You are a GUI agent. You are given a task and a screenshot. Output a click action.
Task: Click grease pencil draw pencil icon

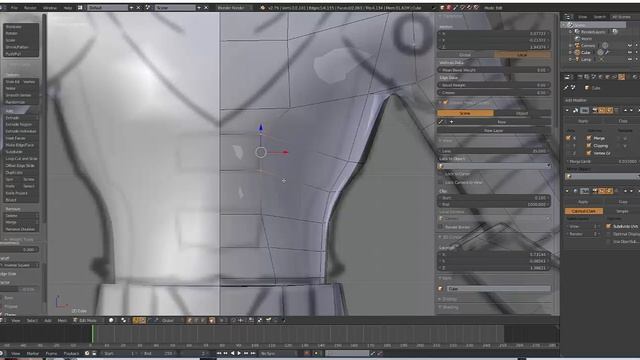441,122
